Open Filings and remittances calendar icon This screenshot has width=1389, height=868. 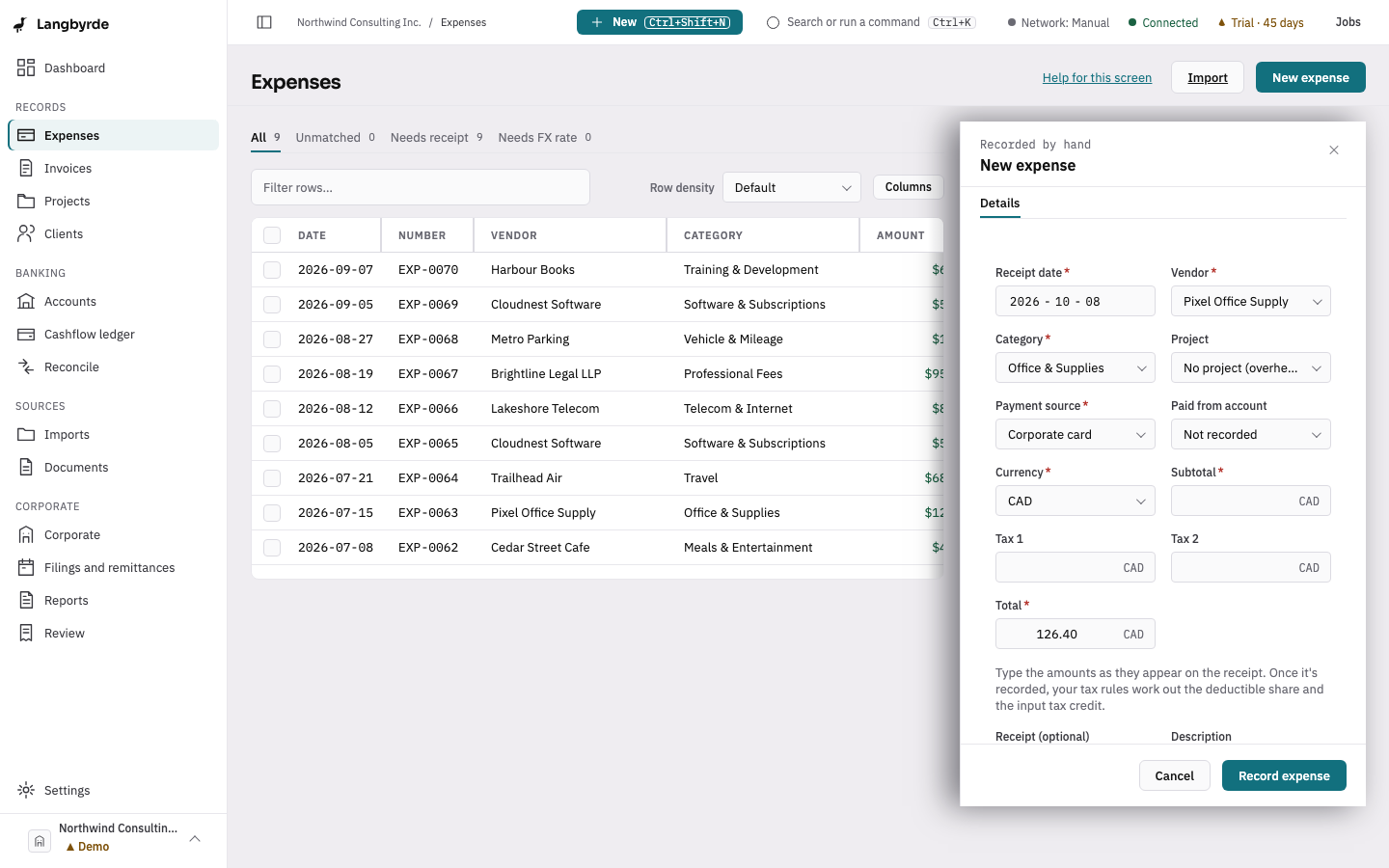point(26,567)
